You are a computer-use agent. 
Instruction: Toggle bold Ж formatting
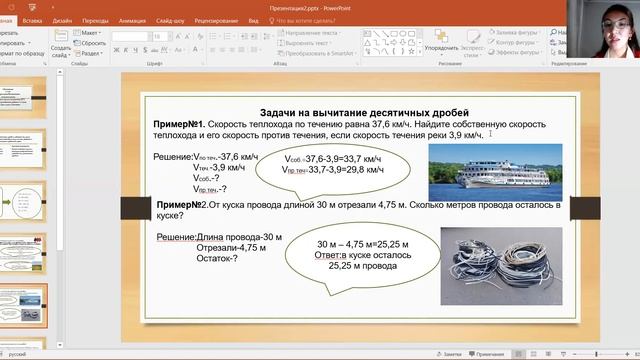pyautogui.click(x=116, y=50)
